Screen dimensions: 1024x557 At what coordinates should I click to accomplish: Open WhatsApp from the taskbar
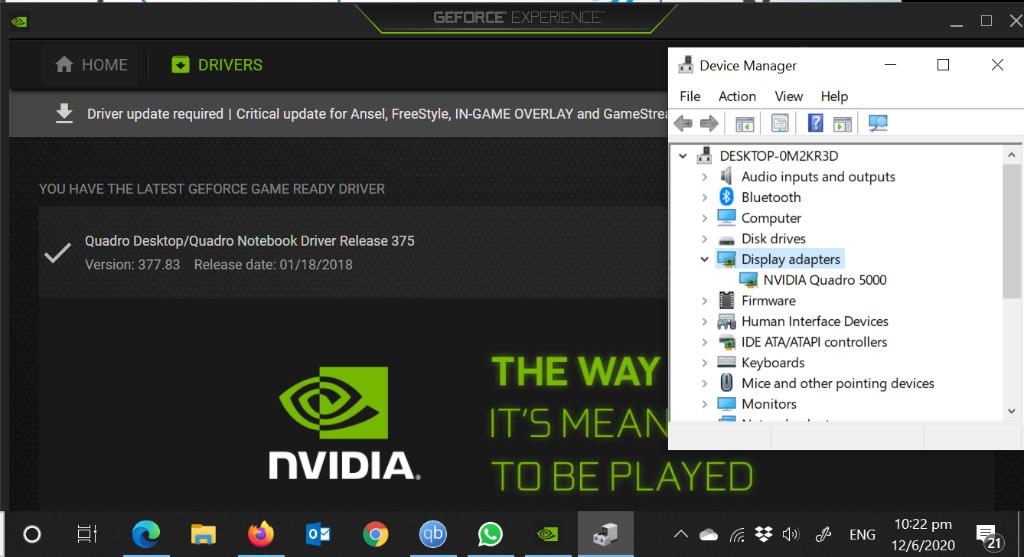[490, 535]
